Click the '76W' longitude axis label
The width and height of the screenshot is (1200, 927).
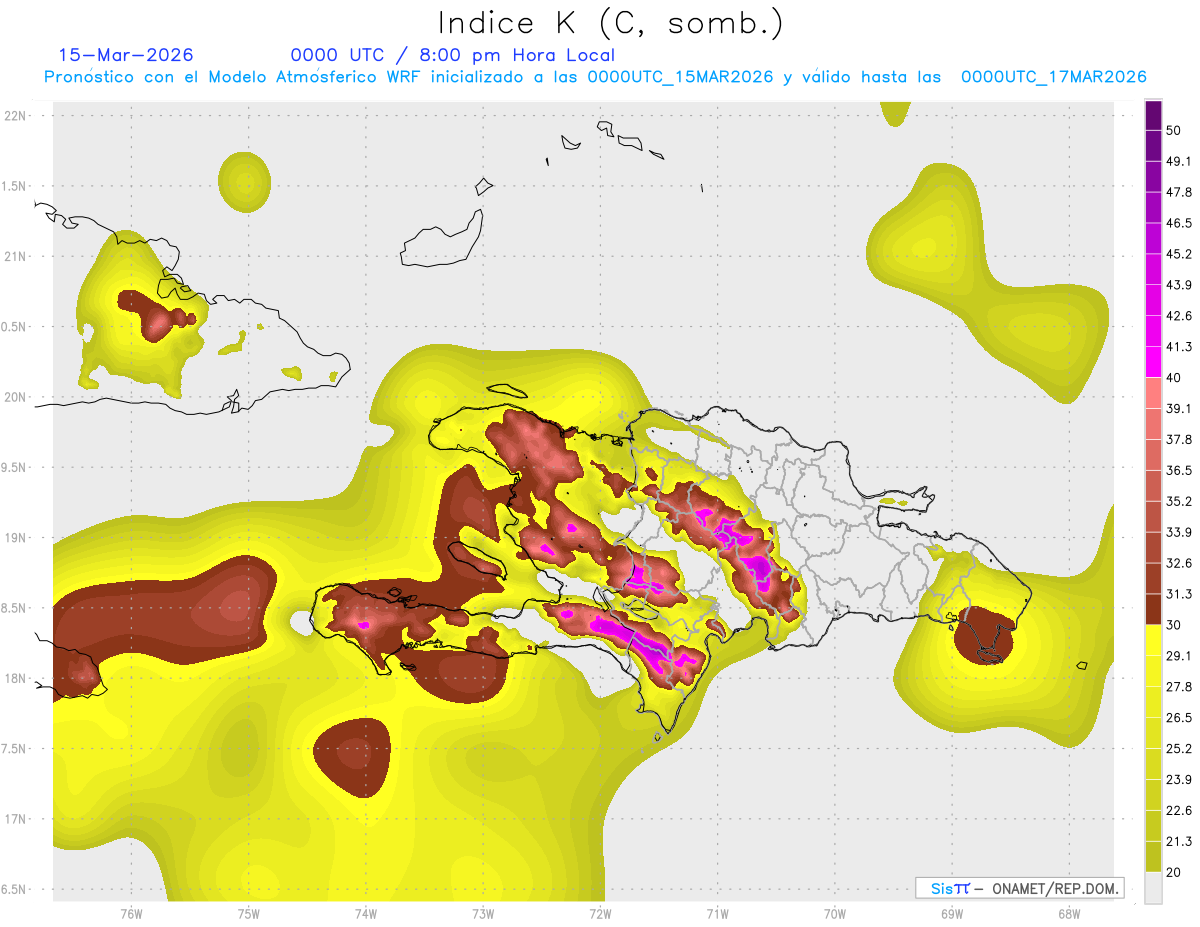tap(131, 913)
